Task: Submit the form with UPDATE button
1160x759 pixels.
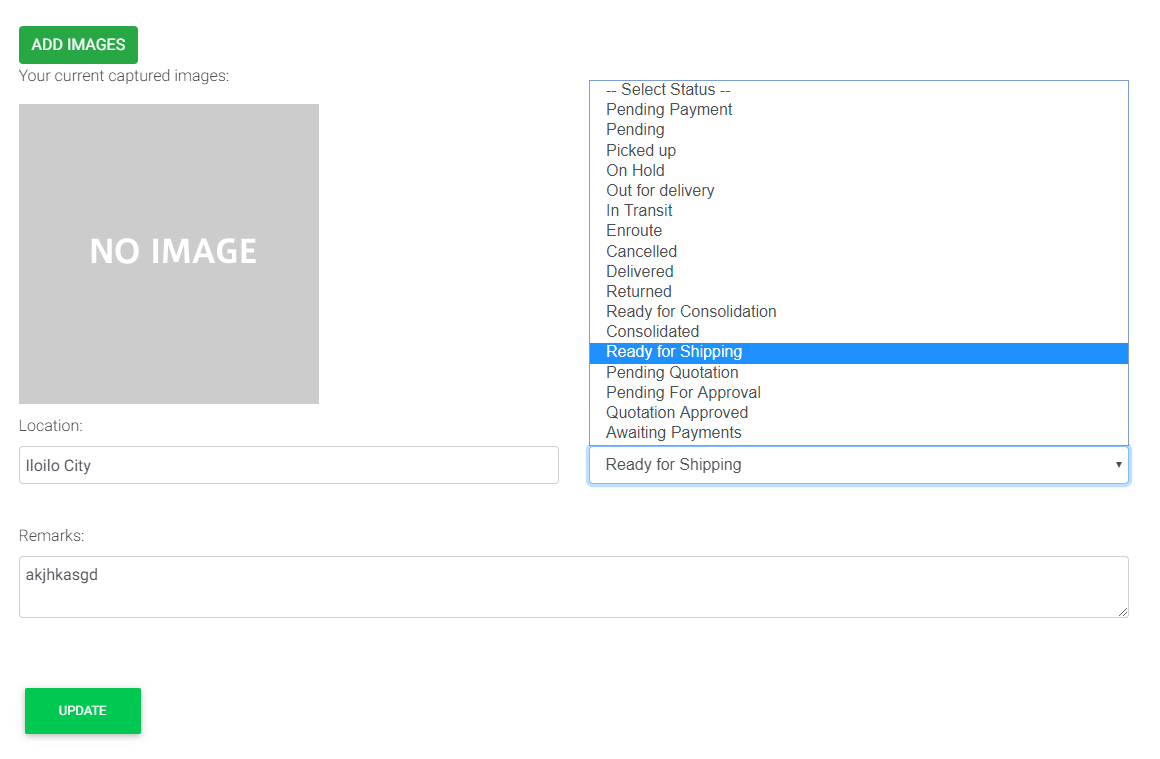Action: tap(83, 711)
